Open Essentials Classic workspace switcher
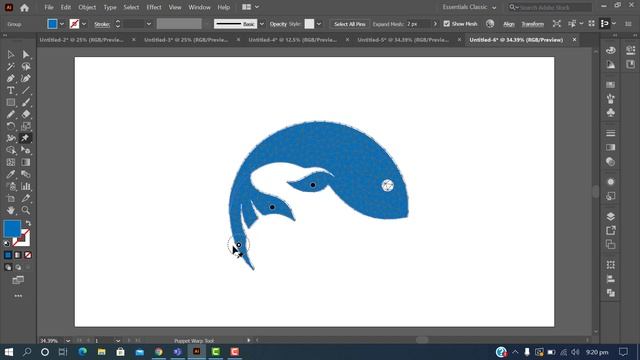 click(469, 7)
